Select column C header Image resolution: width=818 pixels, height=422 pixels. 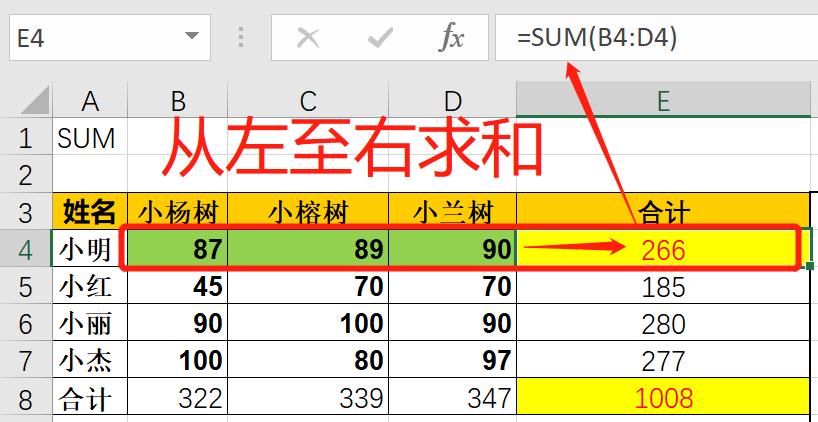click(x=308, y=101)
